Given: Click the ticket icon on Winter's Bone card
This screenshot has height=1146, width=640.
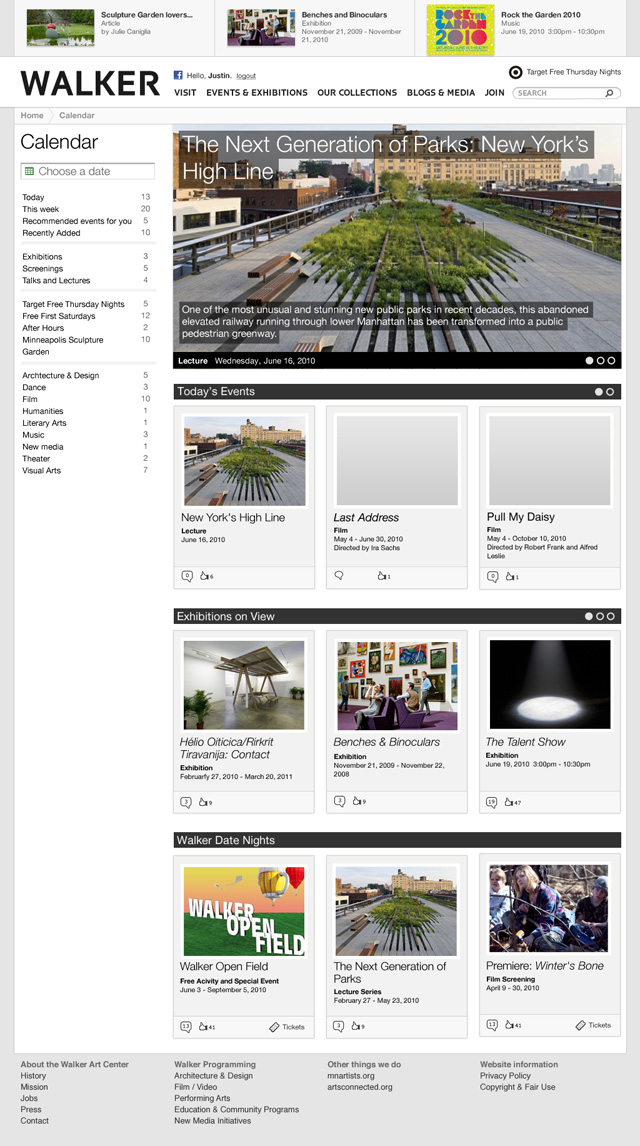Looking at the screenshot, I should click(x=581, y=1025).
